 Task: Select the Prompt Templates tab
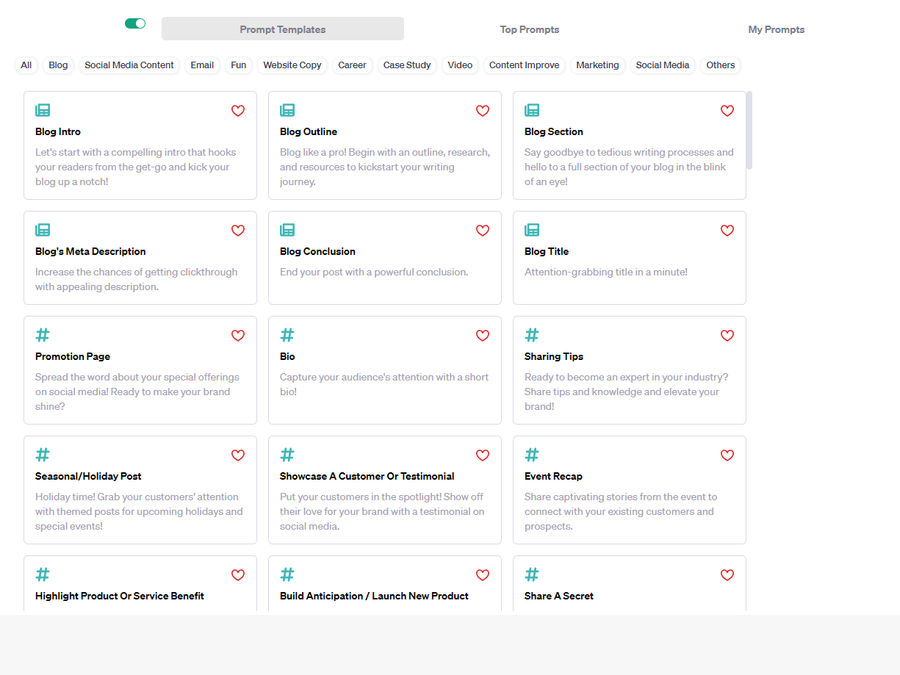pyautogui.click(x=283, y=30)
